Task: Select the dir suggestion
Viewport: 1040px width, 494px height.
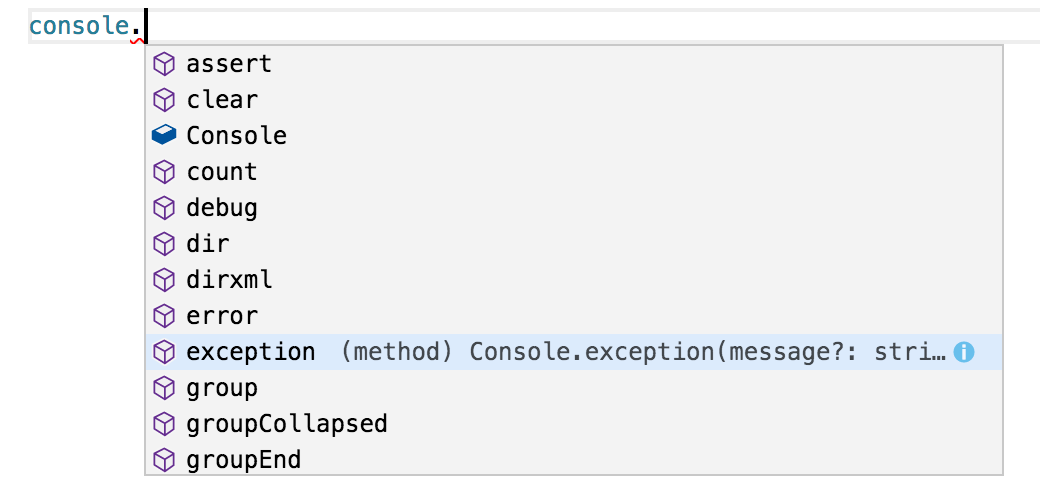Action: click(x=574, y=244)
